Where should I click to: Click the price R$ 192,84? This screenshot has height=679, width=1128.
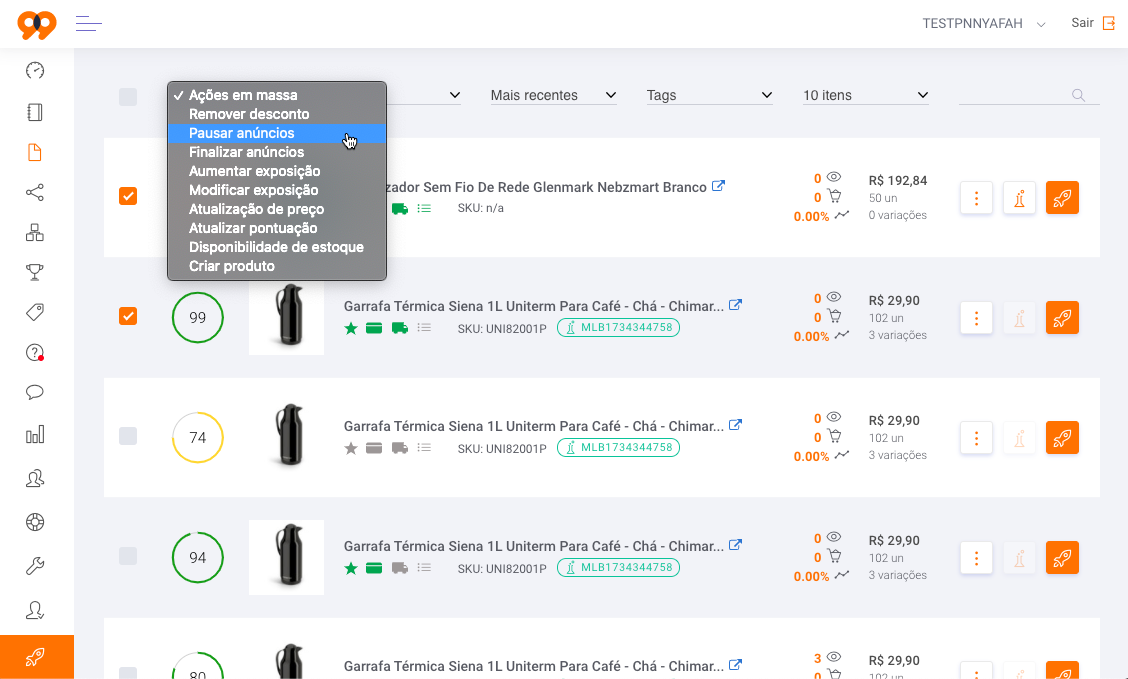pyautogui.click(x=898, y=181)
